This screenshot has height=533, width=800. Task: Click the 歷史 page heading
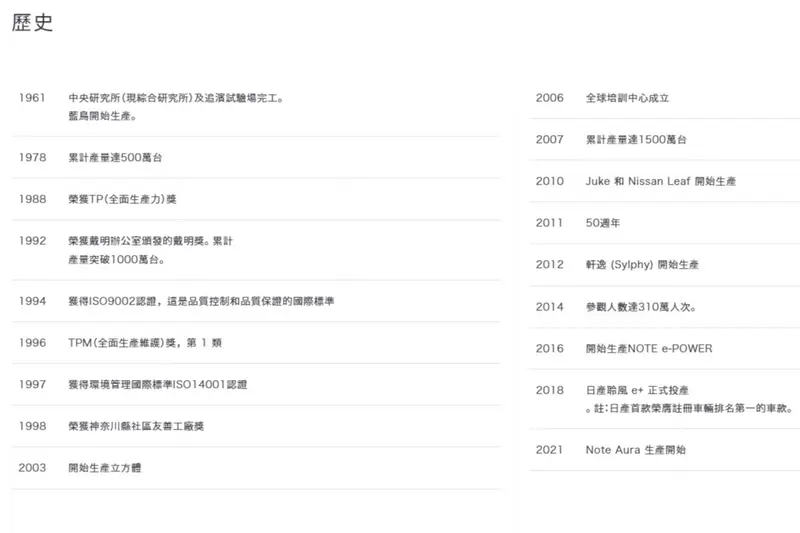(x=33, y=22)
